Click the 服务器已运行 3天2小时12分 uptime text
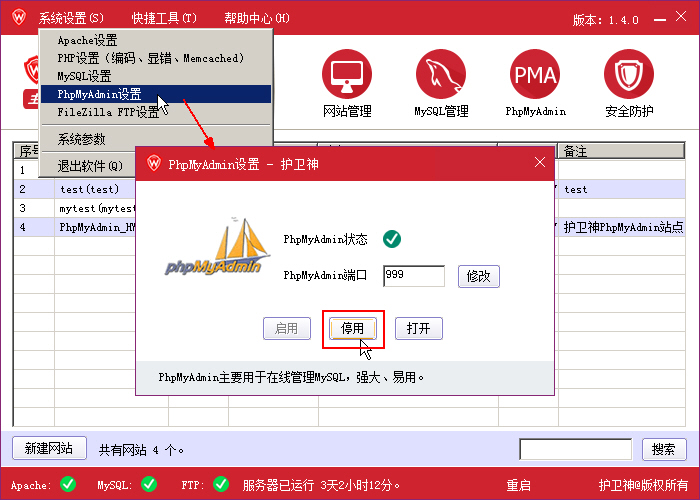 tap(321, 485)
